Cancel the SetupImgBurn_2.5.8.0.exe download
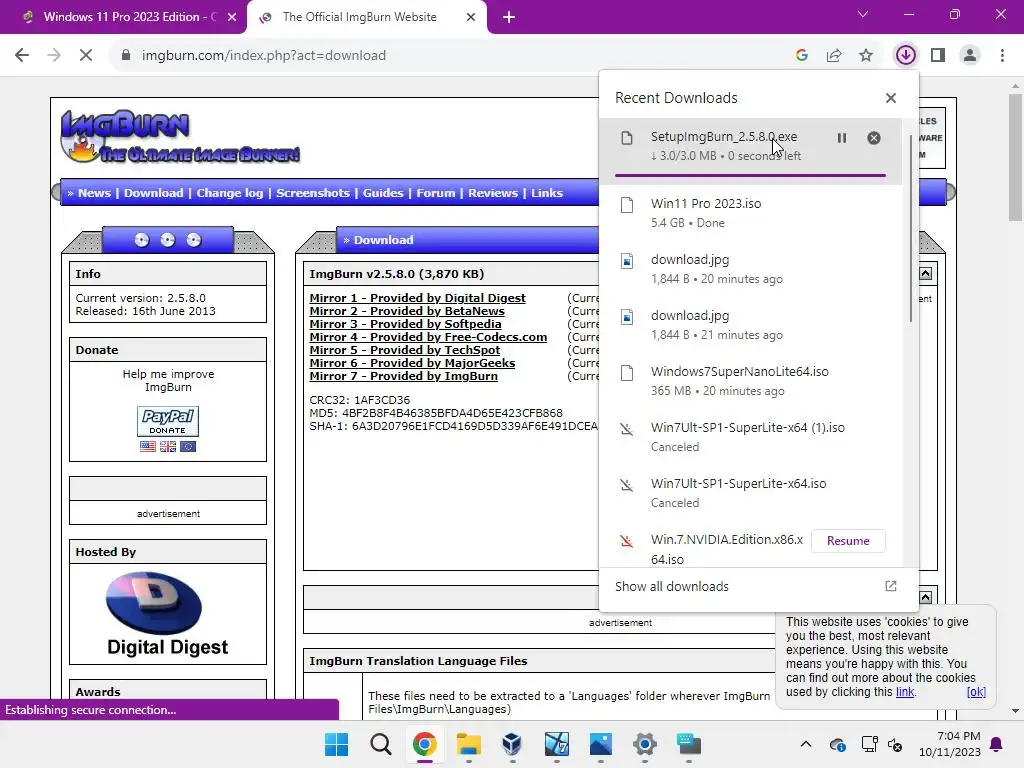Screen dimensions: 1024x768 tap(874, 138)
